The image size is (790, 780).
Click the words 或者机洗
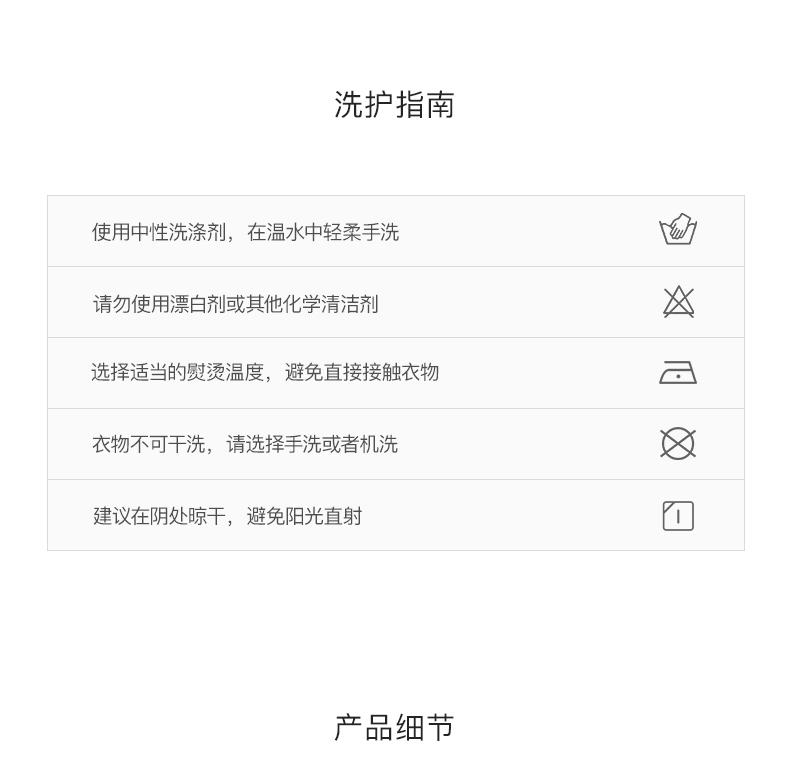point(360,444)
